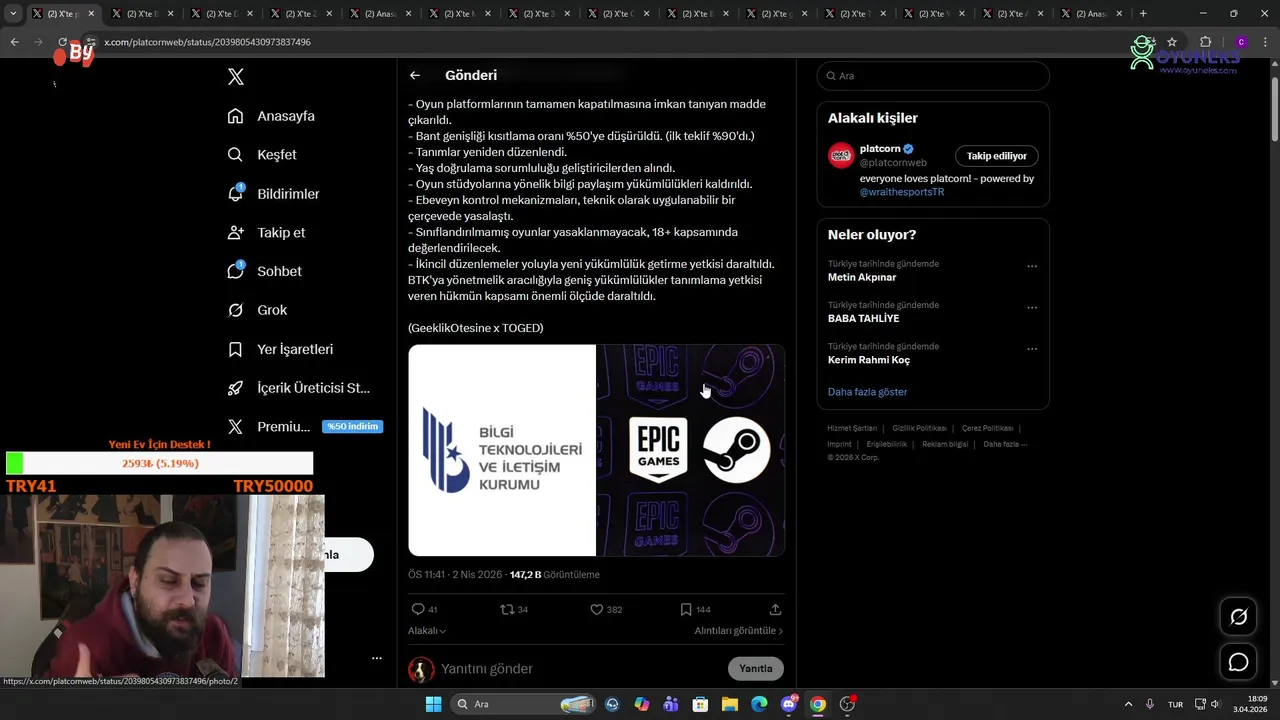Bookmark page with star icon
This screenshot has height=720, width=1280.
1172,42
